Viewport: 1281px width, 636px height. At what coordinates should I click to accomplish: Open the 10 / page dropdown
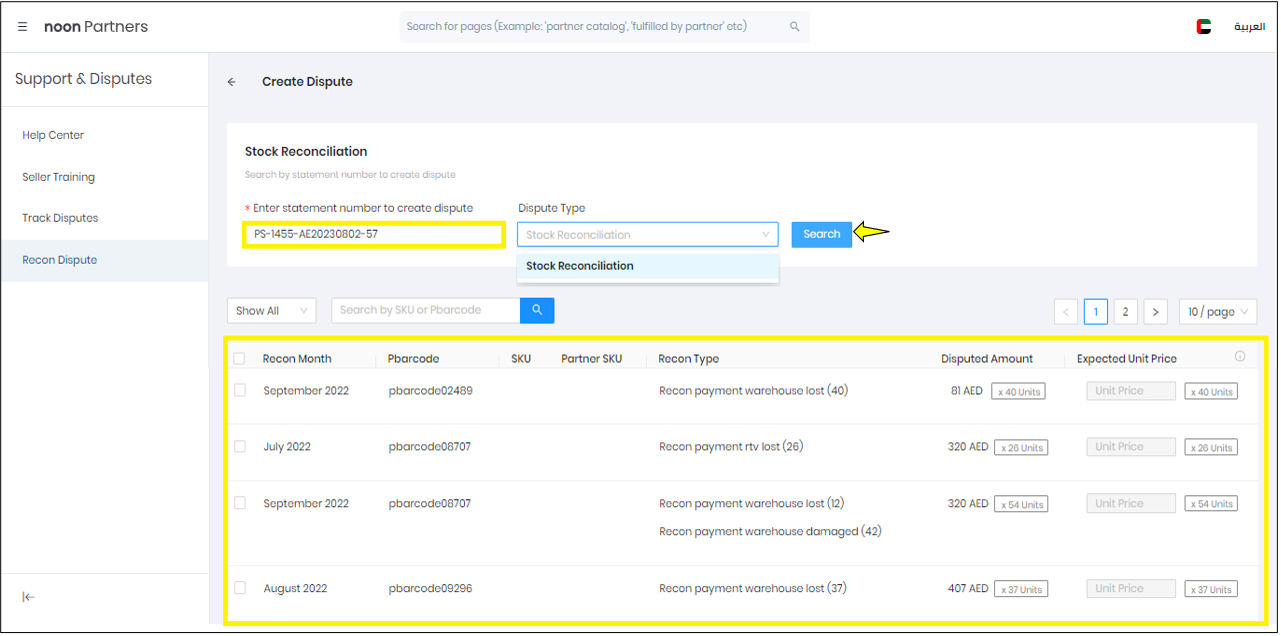click(x=1217, y=311)
